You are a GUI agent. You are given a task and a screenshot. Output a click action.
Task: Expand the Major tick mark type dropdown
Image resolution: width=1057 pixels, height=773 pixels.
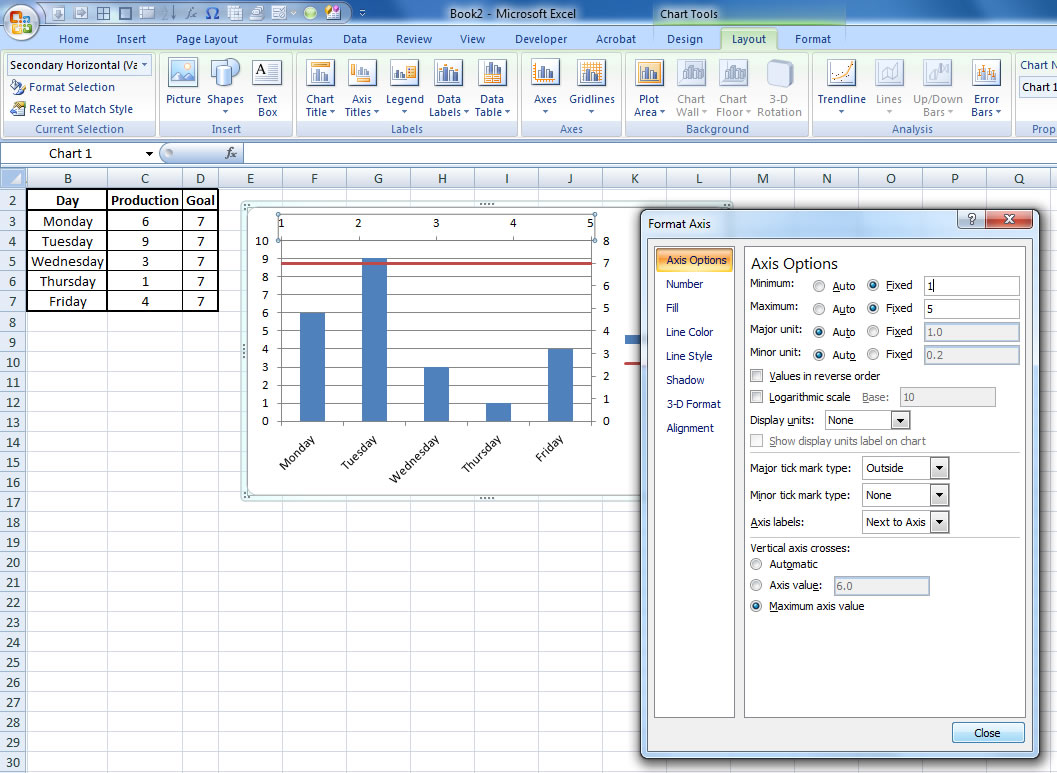click(938, 468)
